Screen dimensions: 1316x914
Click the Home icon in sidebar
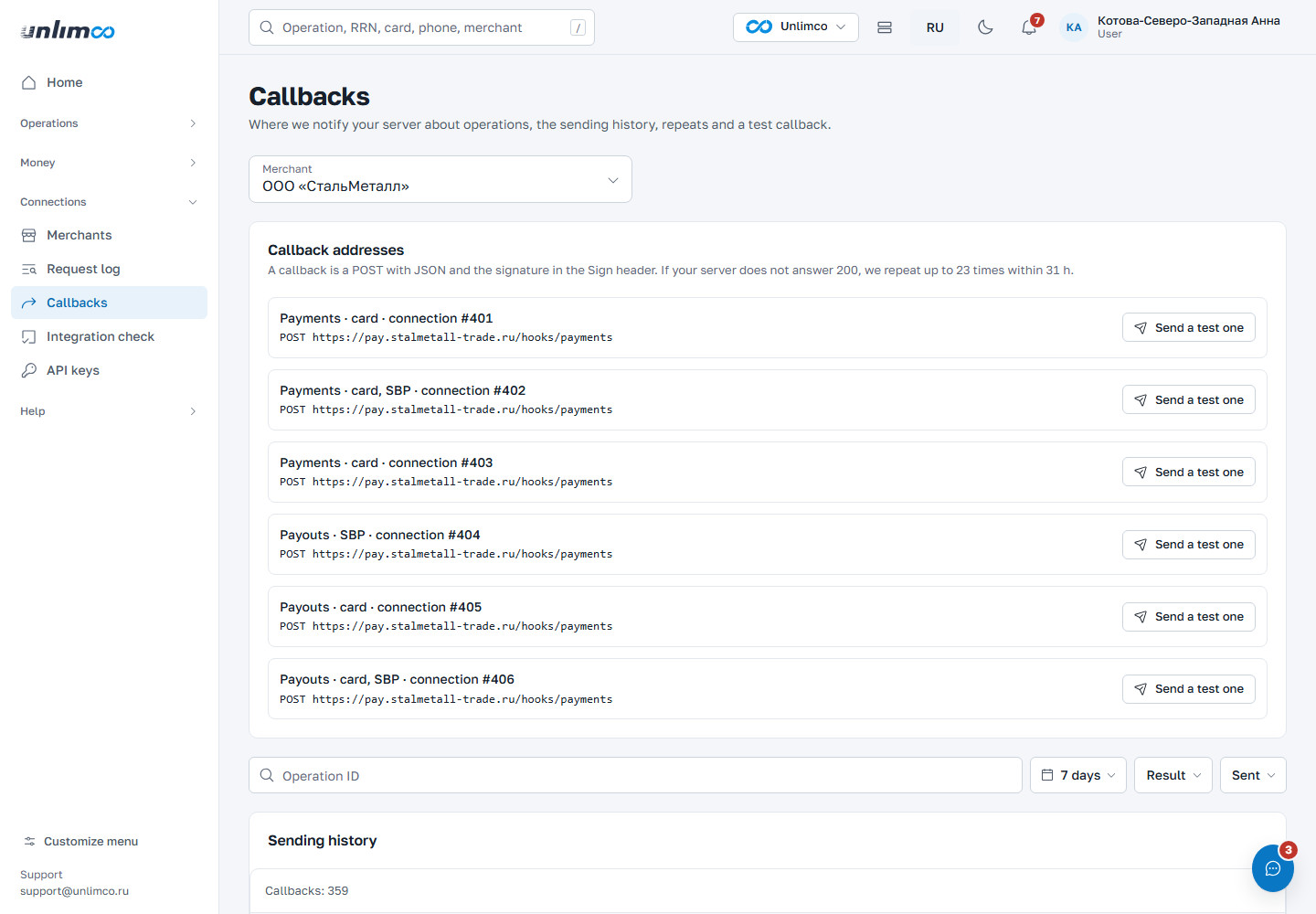point(29,82)
